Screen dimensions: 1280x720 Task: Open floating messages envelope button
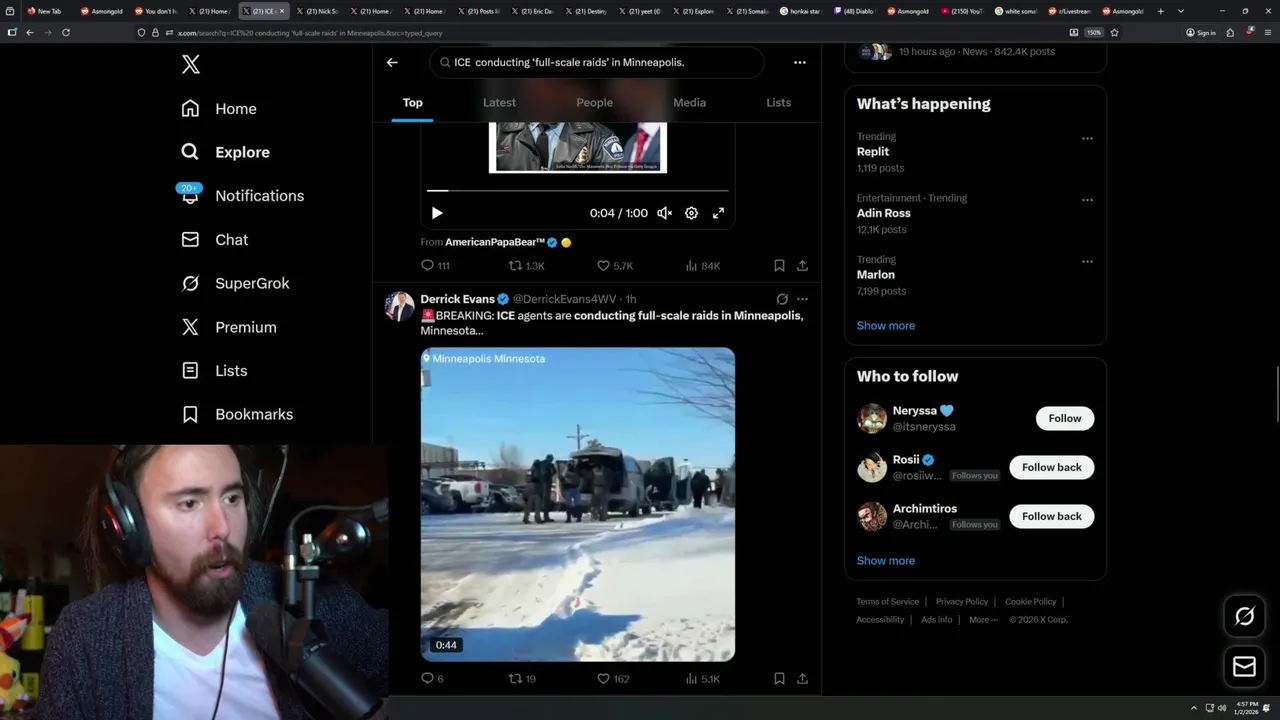(x=1244, y=666)
